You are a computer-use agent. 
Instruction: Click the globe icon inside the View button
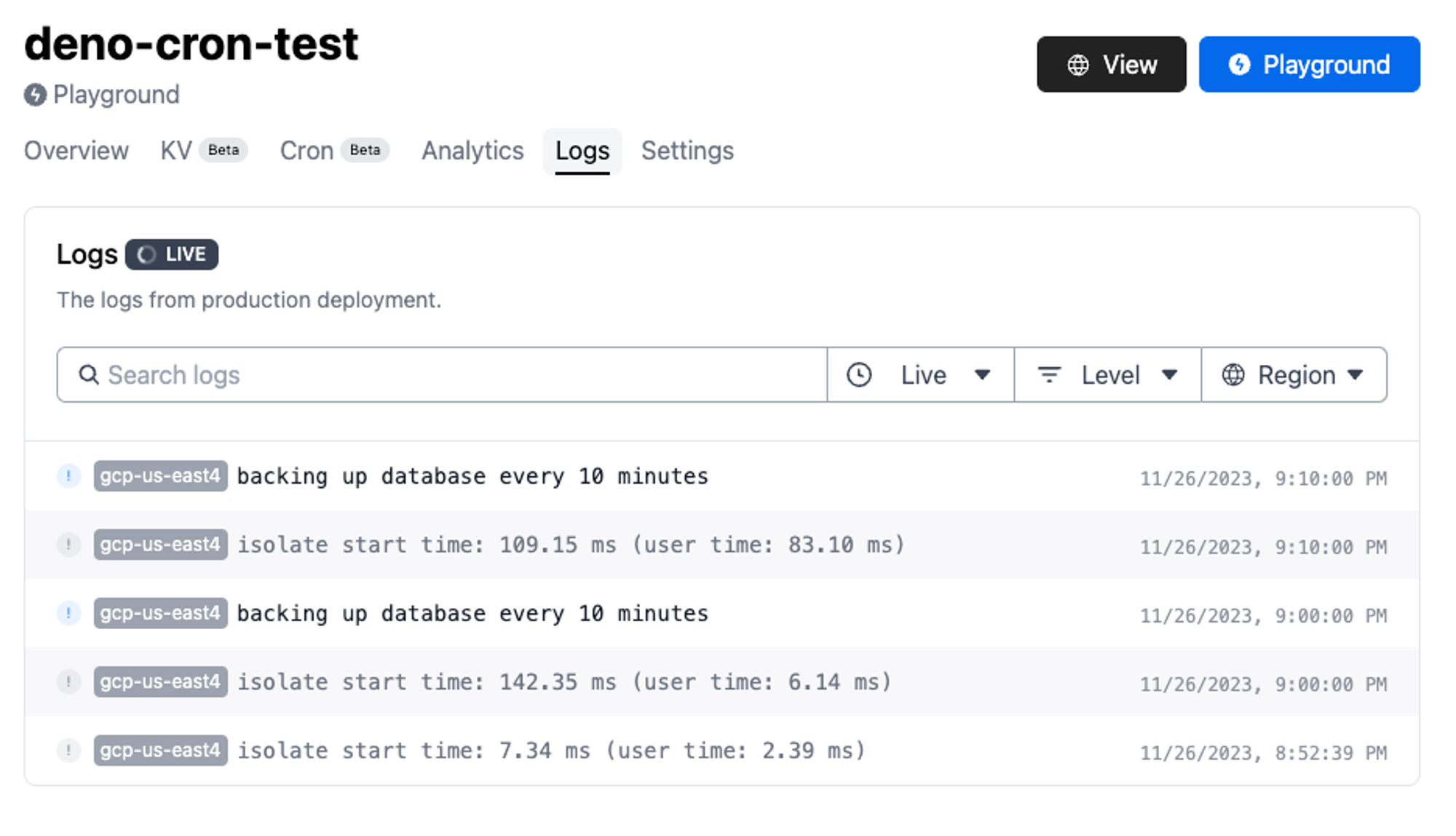click(x=1077, y=64)
